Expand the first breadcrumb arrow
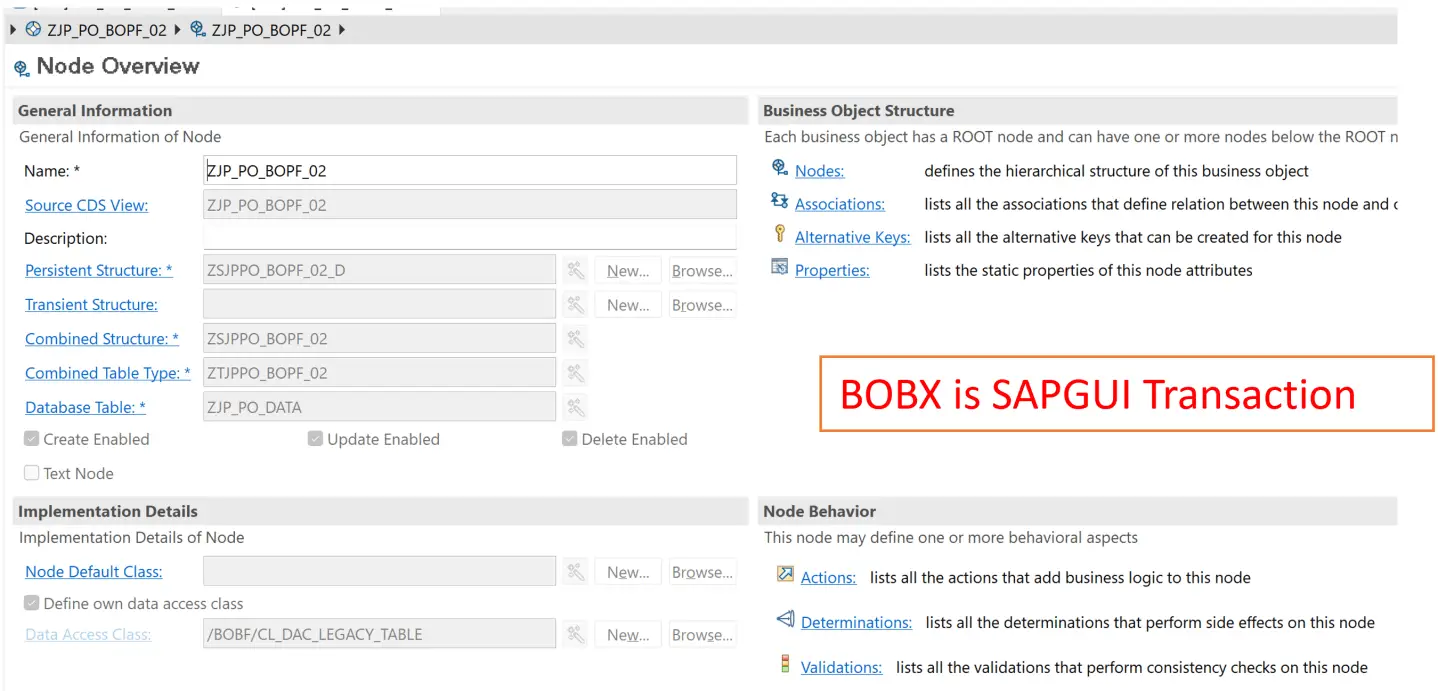1438x691 pixels. (11, 29)
